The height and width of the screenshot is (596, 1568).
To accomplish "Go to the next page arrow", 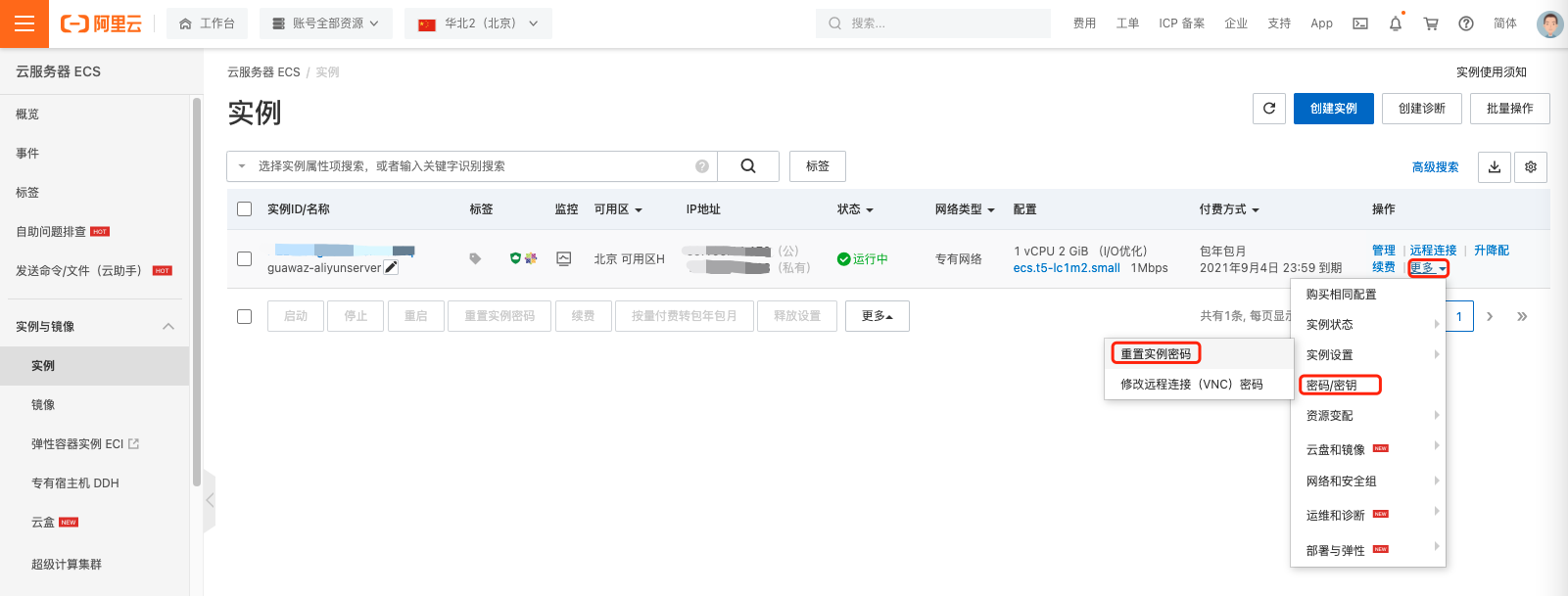I will point(1490,316).
